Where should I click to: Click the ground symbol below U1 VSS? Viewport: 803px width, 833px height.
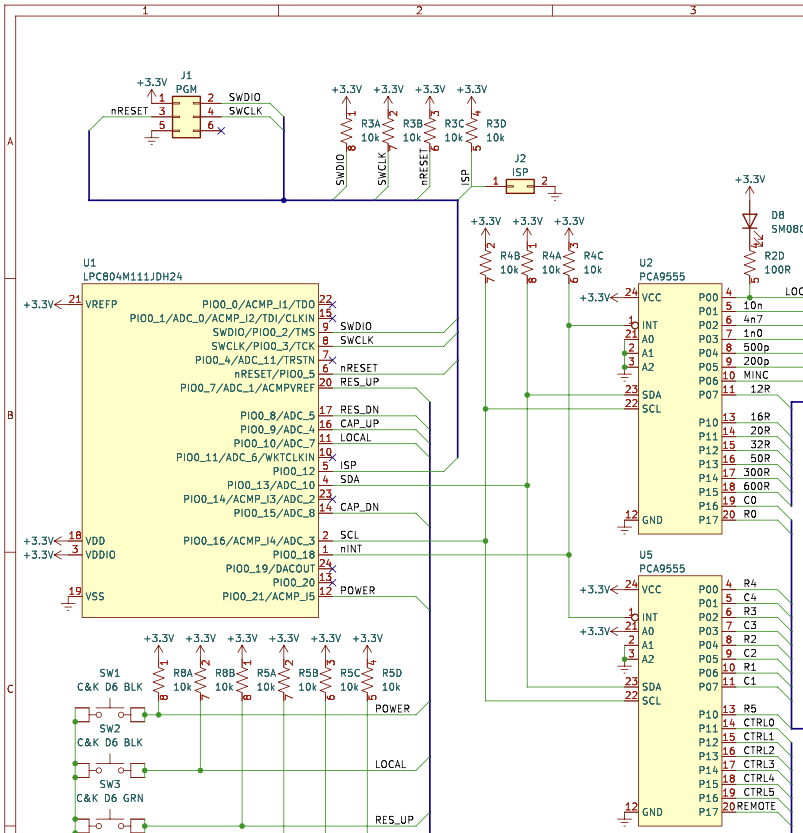click(69, 606)
